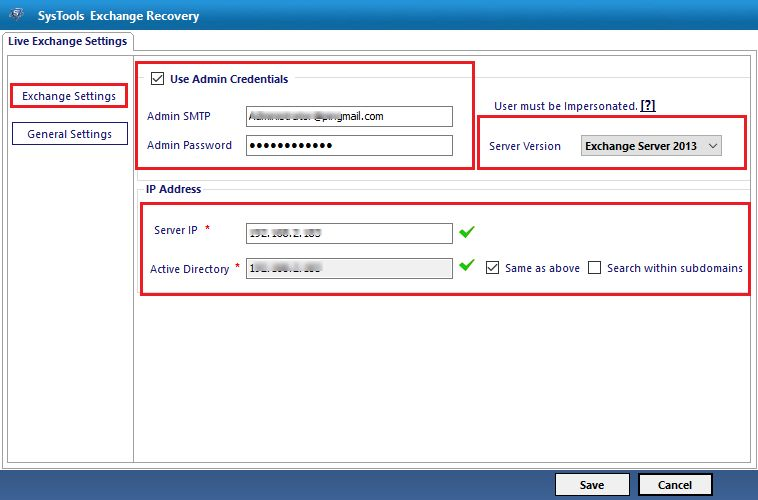Click the green checkmark beside Server IP

[466, 232]
